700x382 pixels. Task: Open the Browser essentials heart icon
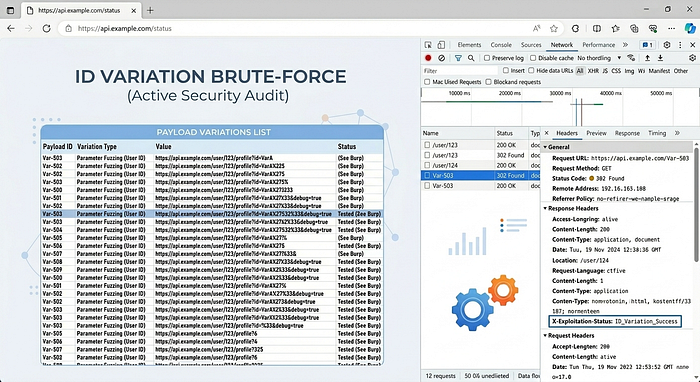tap(653, 29)
